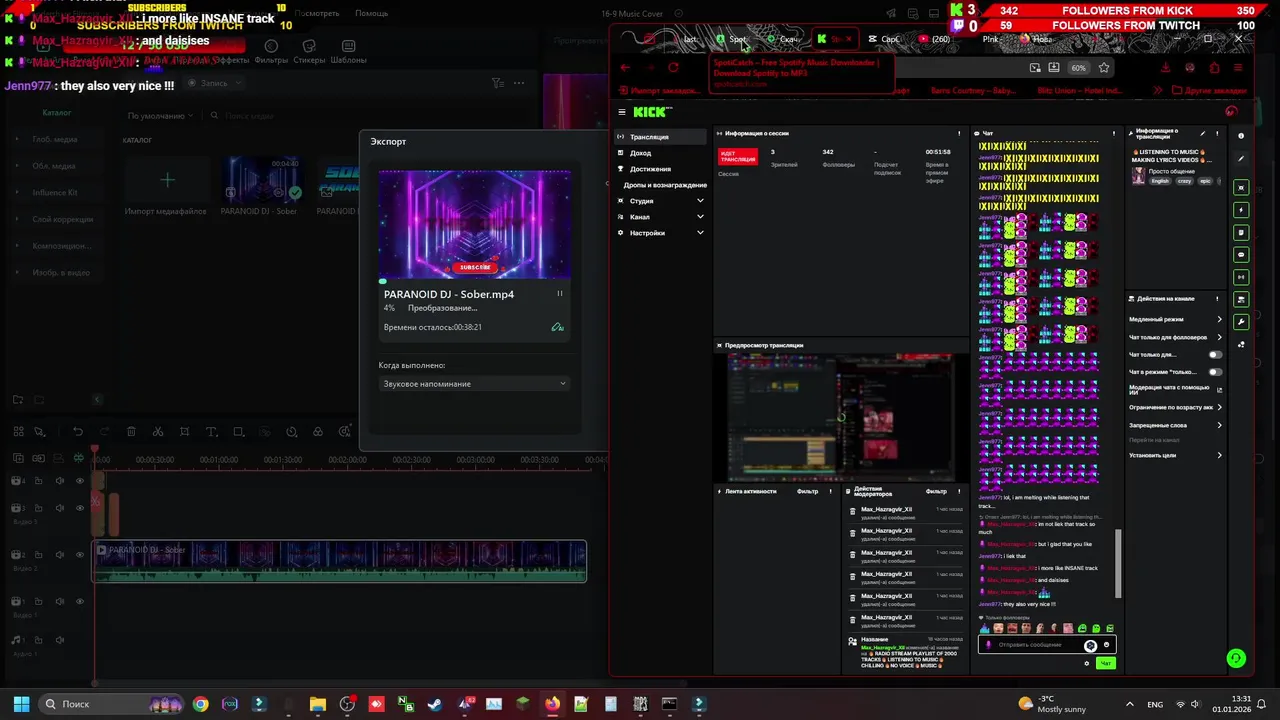Toggle visibility eye of Видео 2 track
The image size is (1280, 720).
pos(79,555)
